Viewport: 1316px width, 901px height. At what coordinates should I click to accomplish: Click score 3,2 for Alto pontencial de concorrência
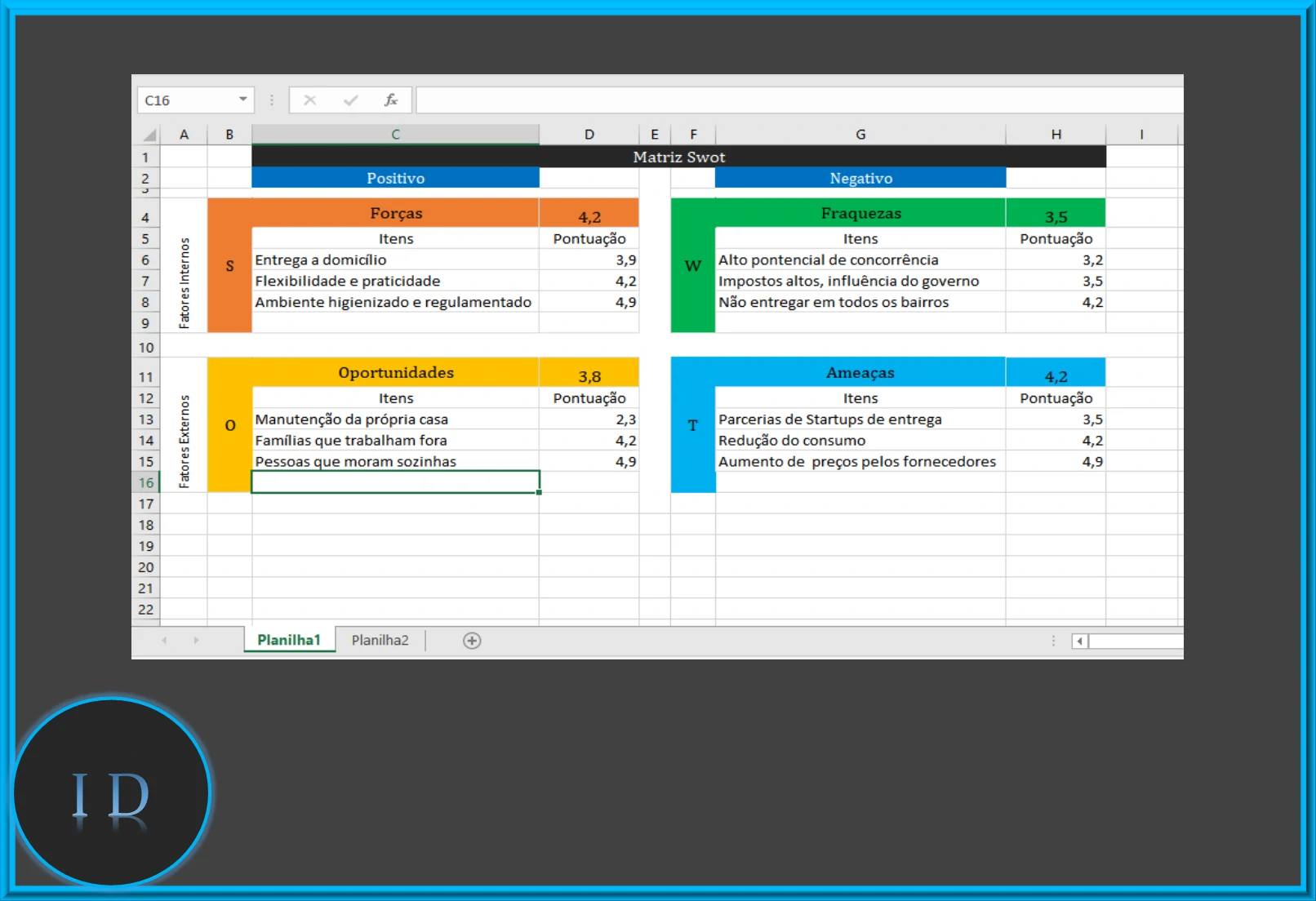pos(1056,260)
